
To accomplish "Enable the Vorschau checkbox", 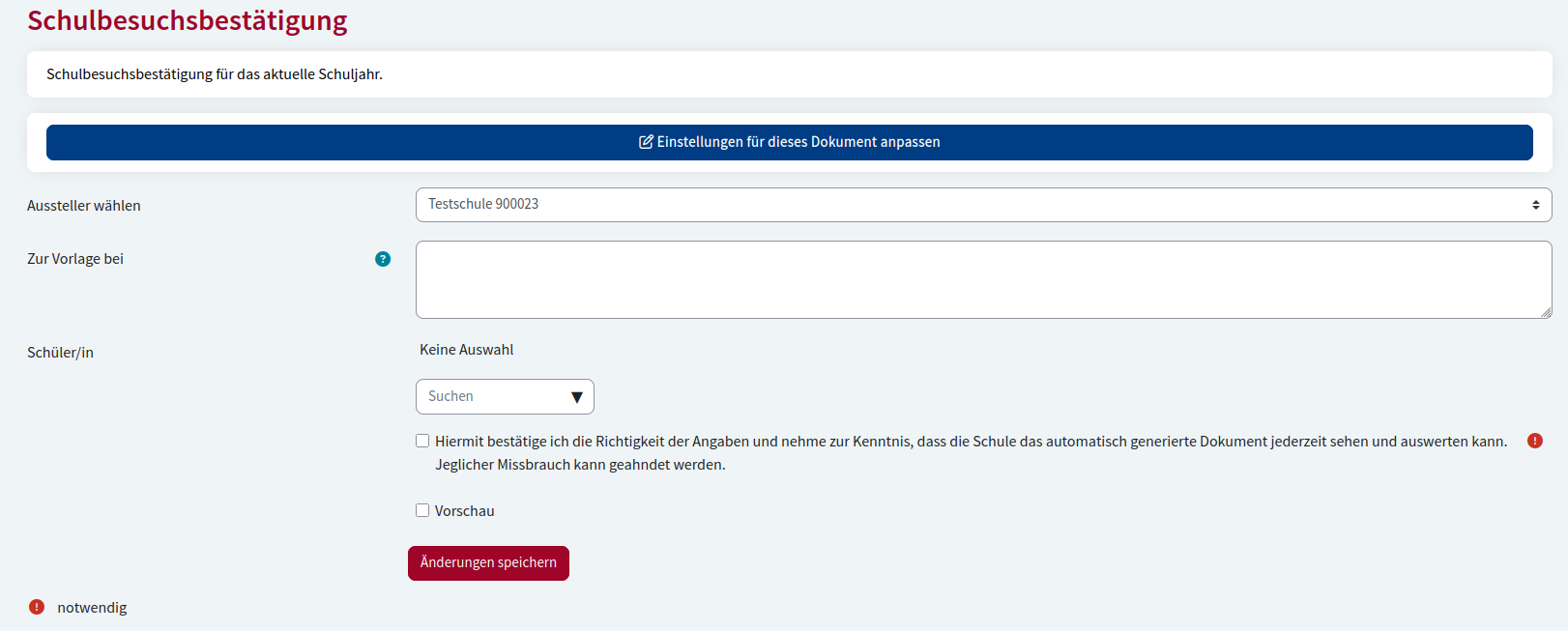I will click(422, 510).
